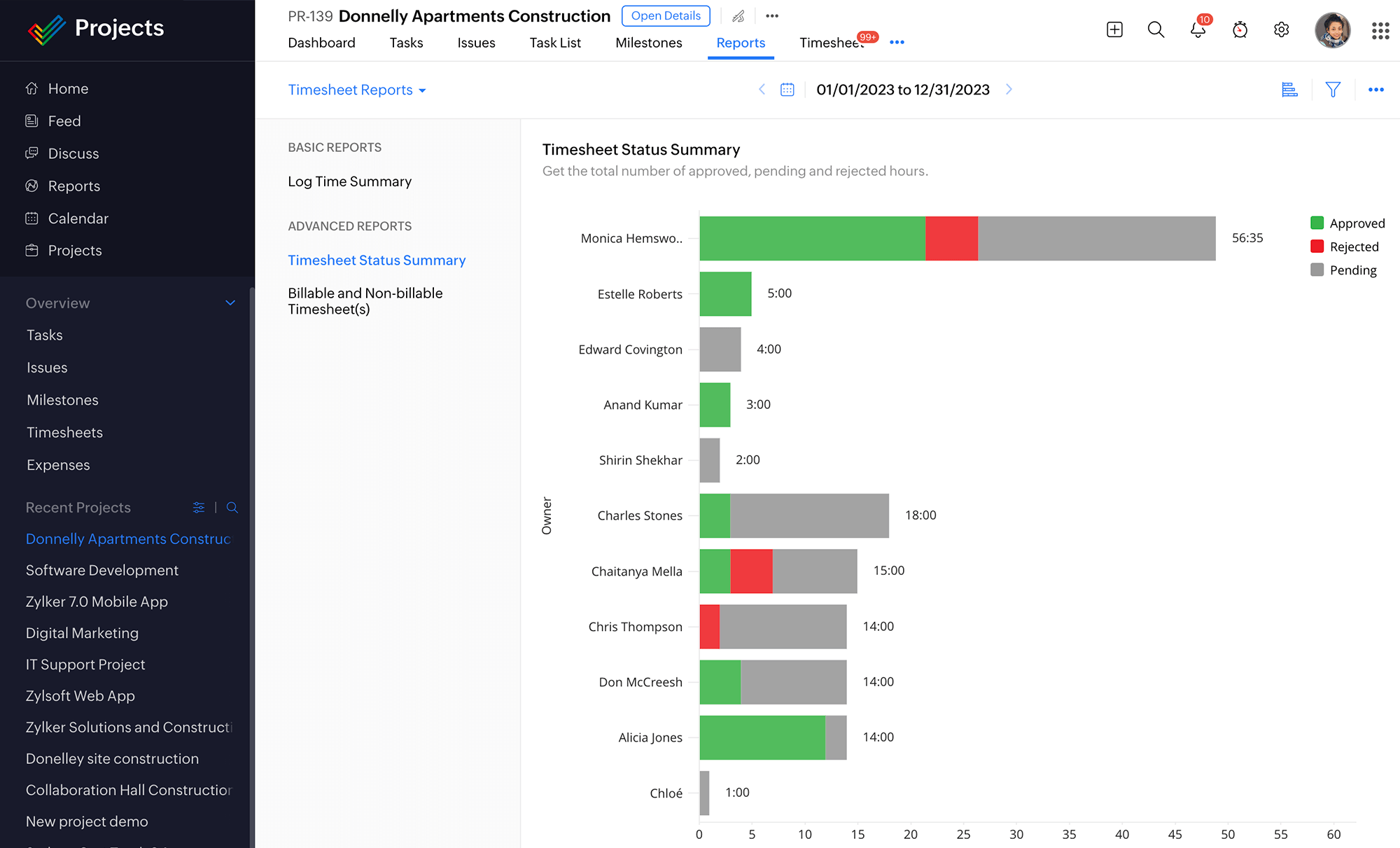Expand the Timesheet Reports dropdown
The height and width of the screenshot is (848, 1400).
[x=357, y=90]
